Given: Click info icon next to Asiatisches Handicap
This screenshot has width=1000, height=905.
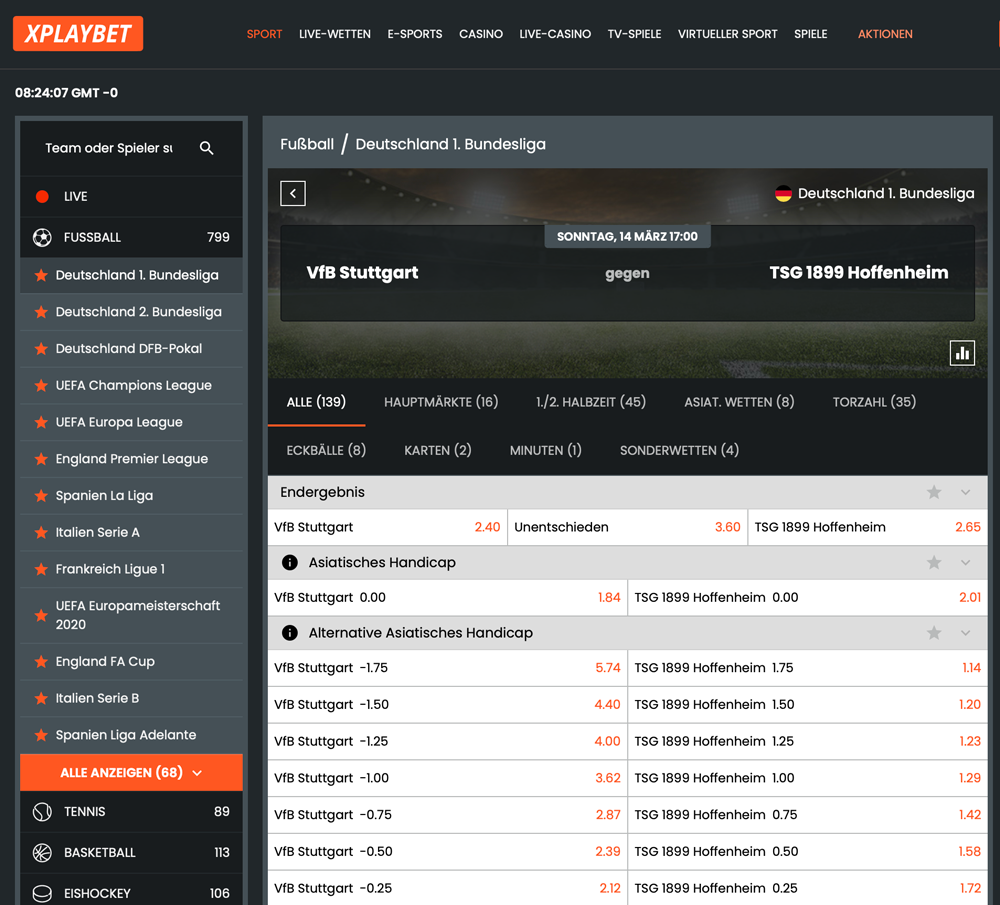Looking at the screenshot, I should click(290, 563).
